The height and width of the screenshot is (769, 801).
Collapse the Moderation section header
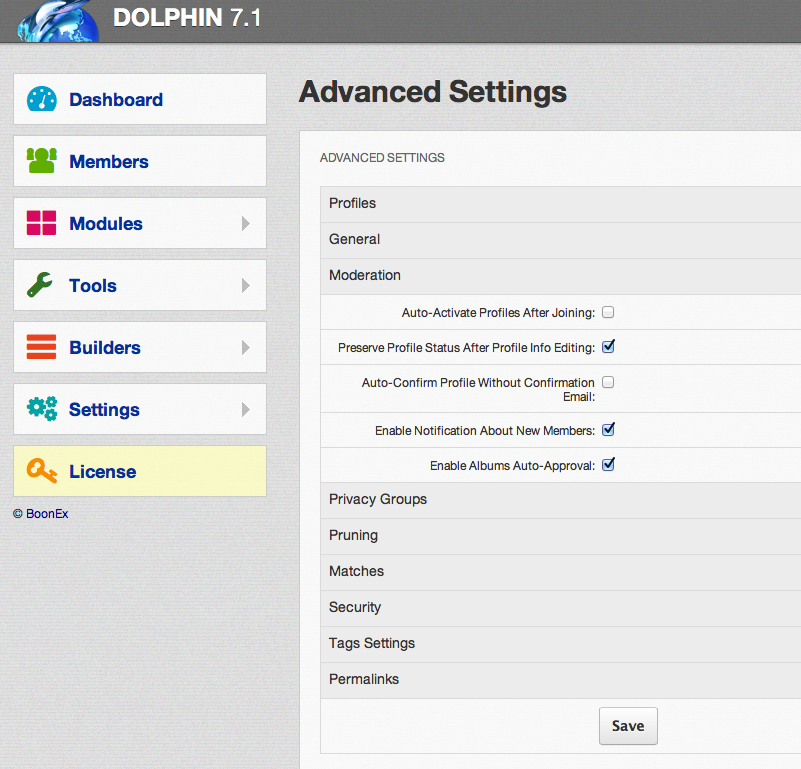pos(365,275)
